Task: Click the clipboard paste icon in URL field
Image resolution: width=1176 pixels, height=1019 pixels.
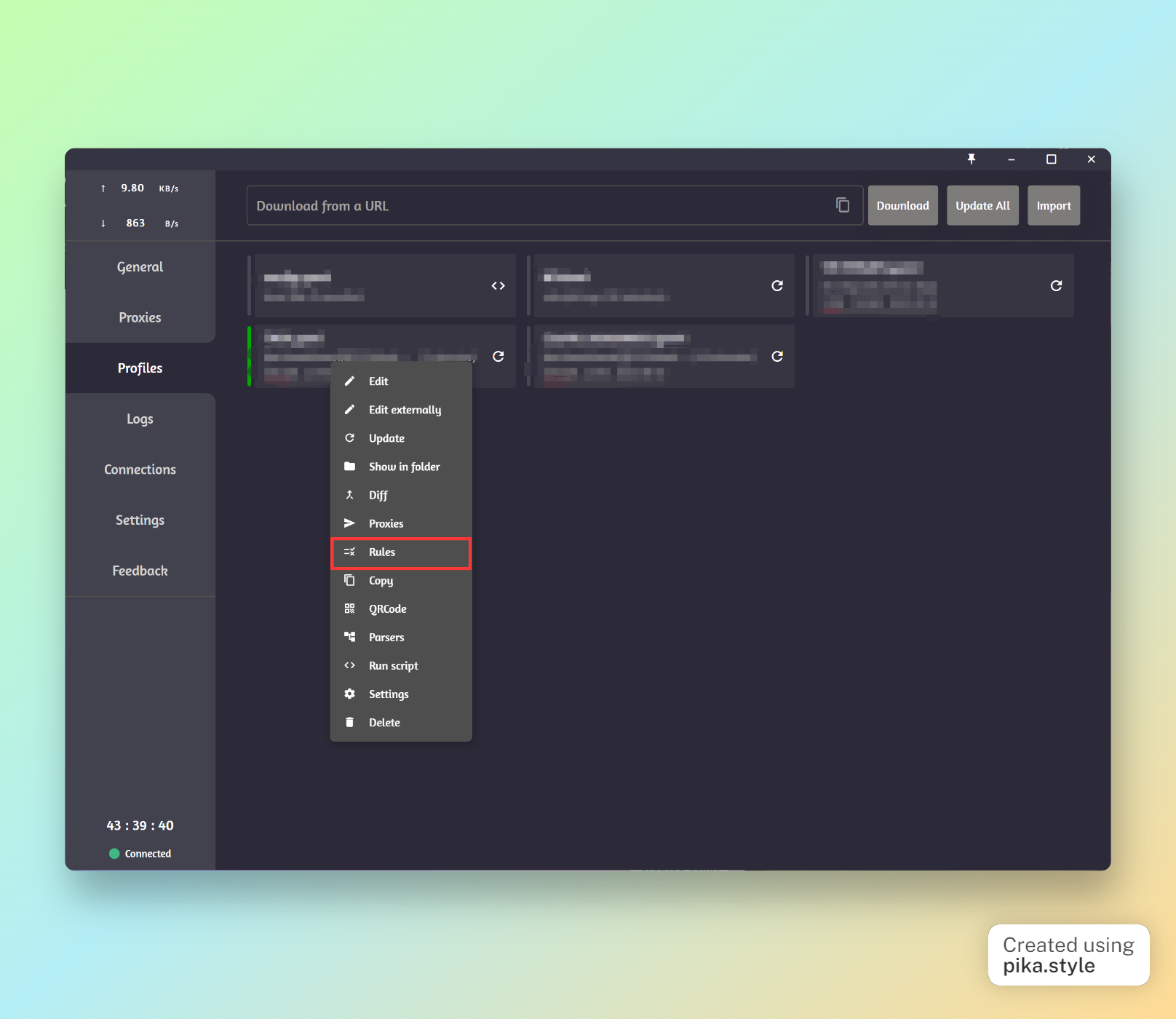Action: click(x=842, y=205)
